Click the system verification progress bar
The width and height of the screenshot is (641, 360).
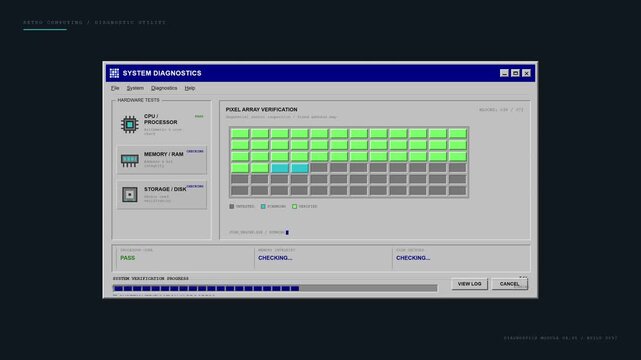coord(275,288)
